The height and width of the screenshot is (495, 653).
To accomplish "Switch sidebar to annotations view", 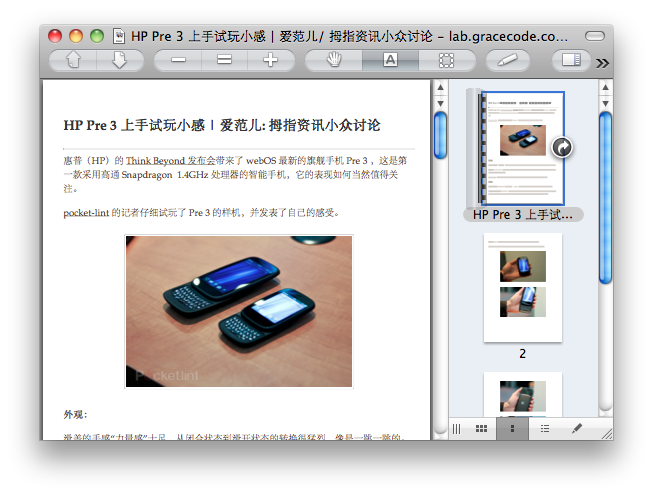I will 577,428.
